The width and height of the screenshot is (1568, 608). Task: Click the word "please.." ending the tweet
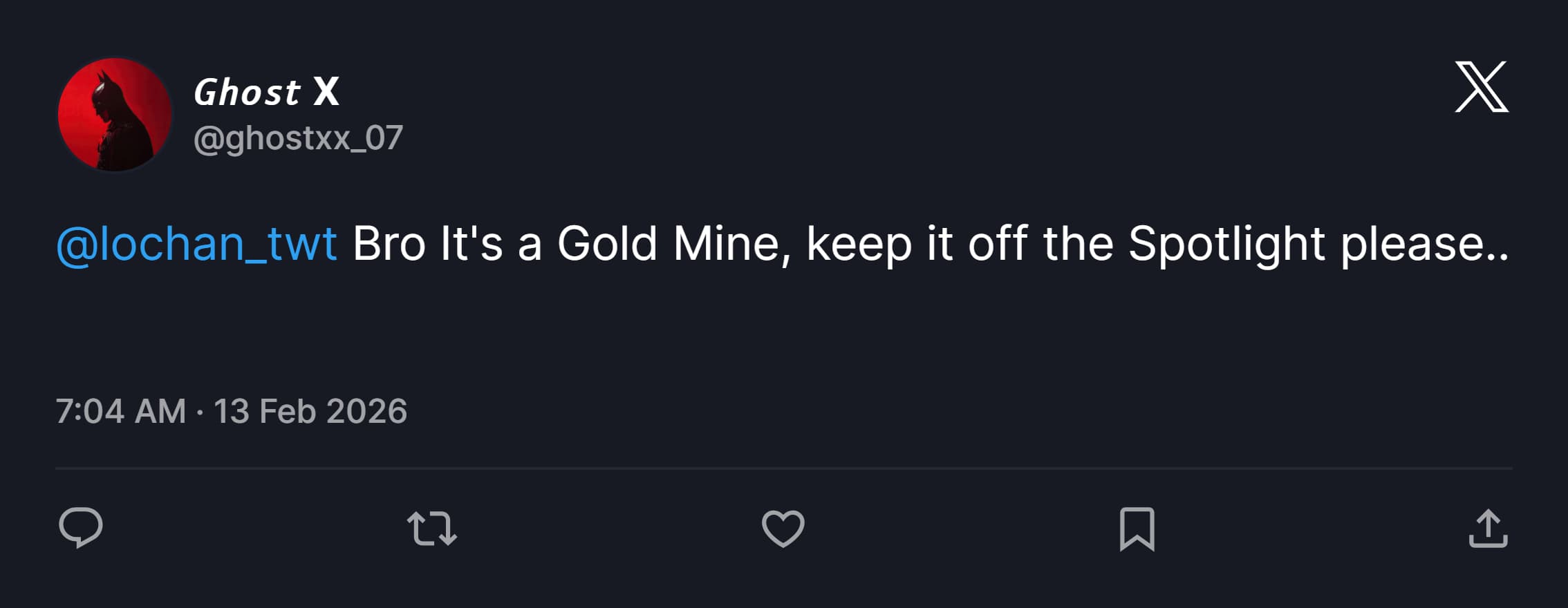click(1425, 245)
